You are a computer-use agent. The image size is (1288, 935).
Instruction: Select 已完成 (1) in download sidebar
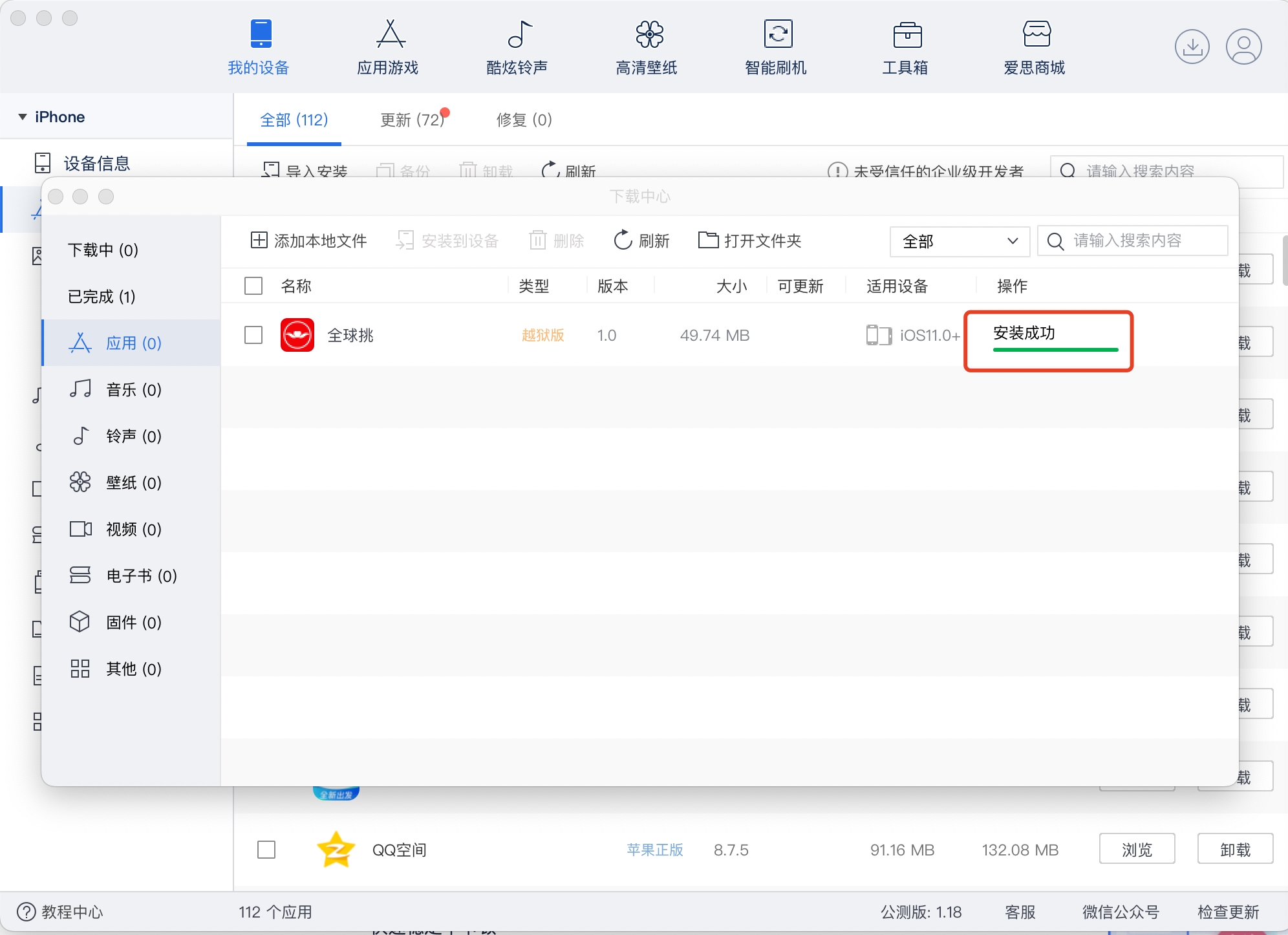102,297
